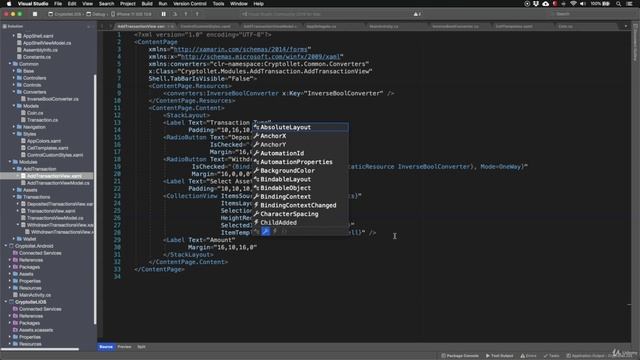
Task: Open ControlCustomStyles.xaml file
Action: (x=55, y=155)
